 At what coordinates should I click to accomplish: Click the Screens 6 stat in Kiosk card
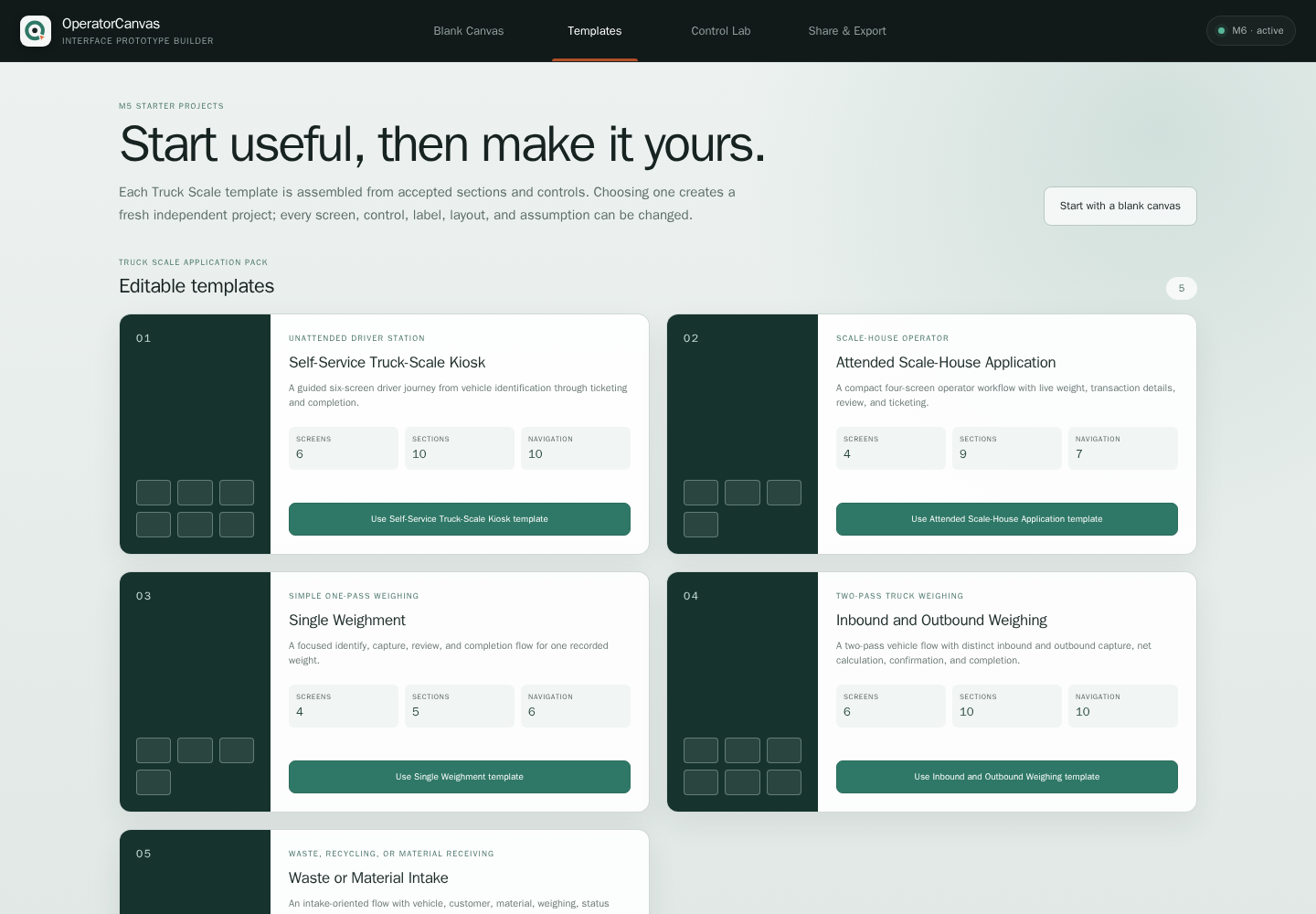[x=344, y=449]
